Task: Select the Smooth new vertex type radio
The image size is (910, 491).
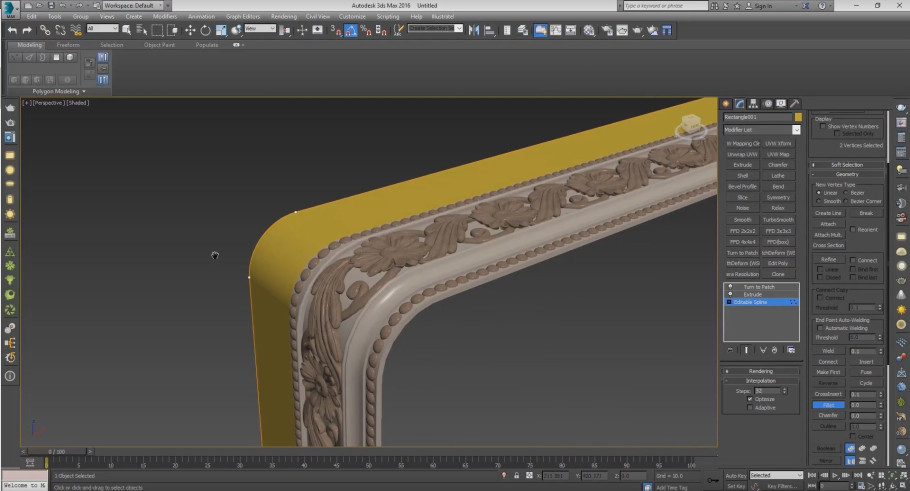Action: click(x=819, y=201)
